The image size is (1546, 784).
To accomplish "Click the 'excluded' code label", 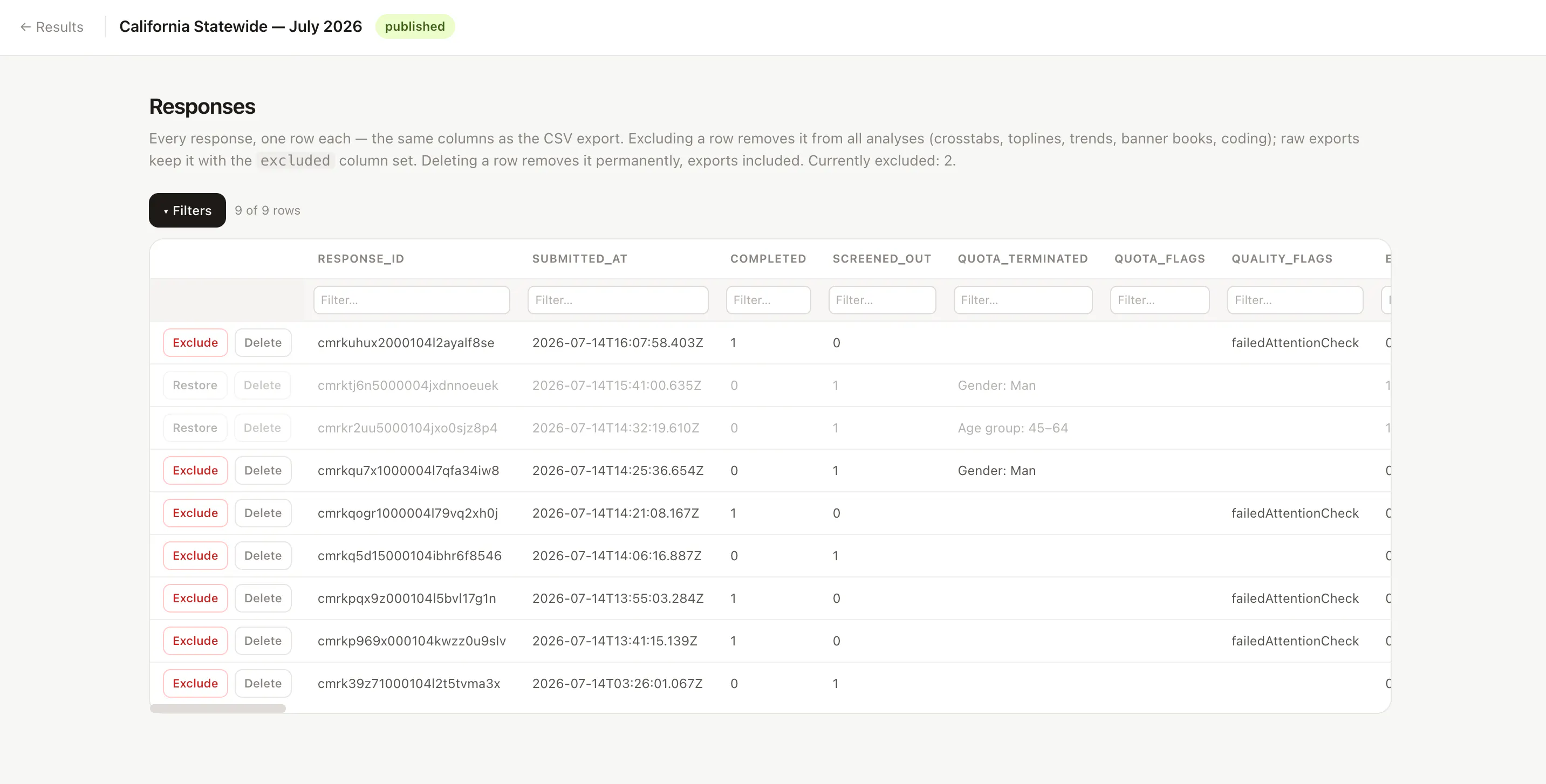I will point(295,161).
